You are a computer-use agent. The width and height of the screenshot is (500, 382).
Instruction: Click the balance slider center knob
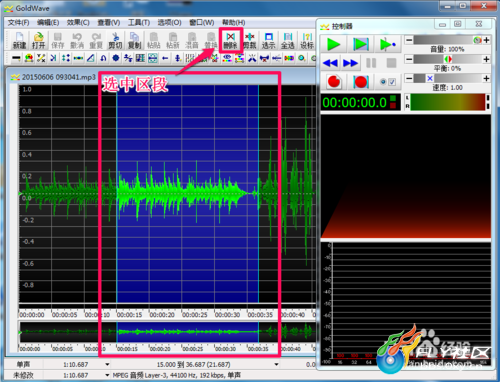[448, 59]
